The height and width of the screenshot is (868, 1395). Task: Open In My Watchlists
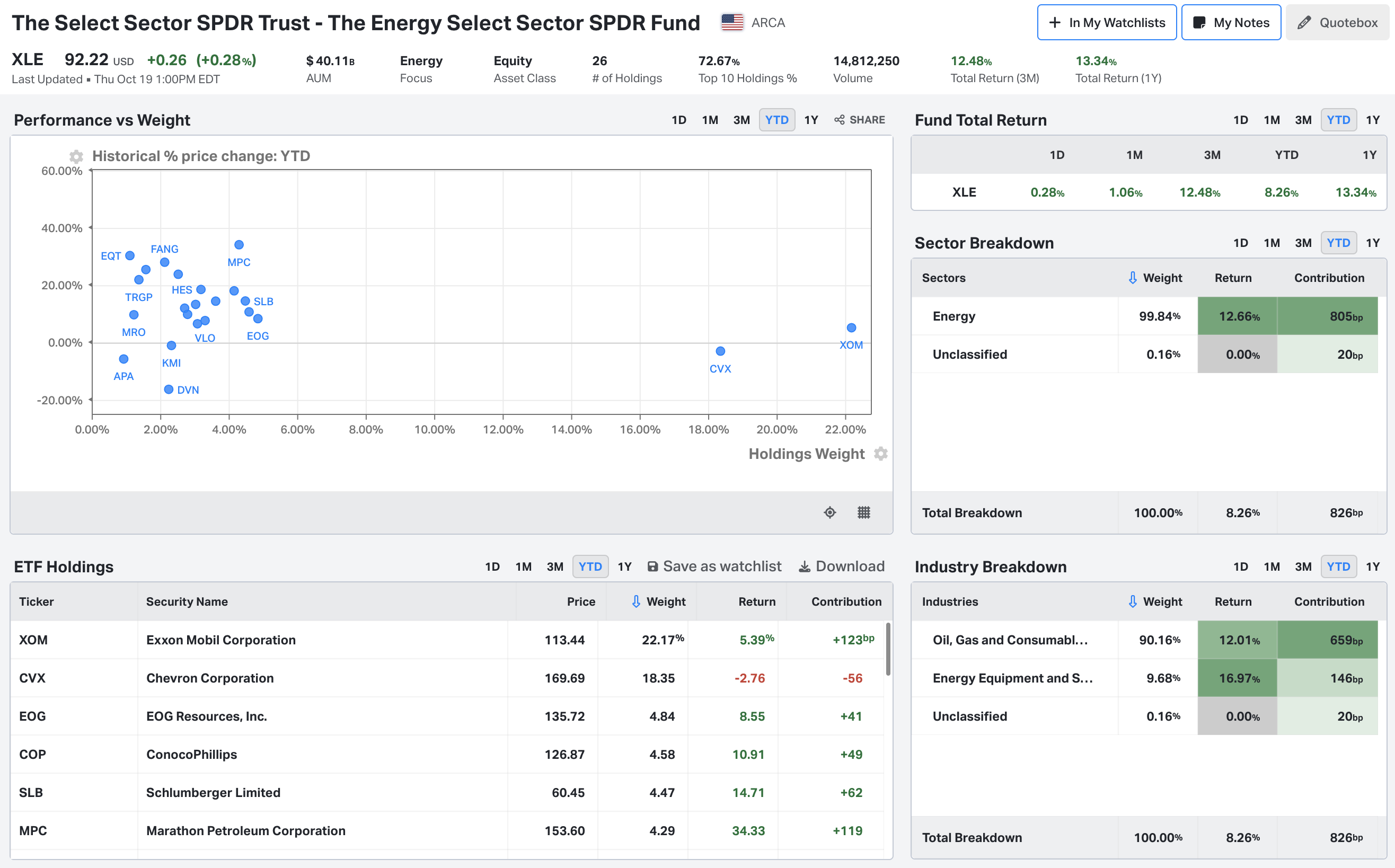1106,22
